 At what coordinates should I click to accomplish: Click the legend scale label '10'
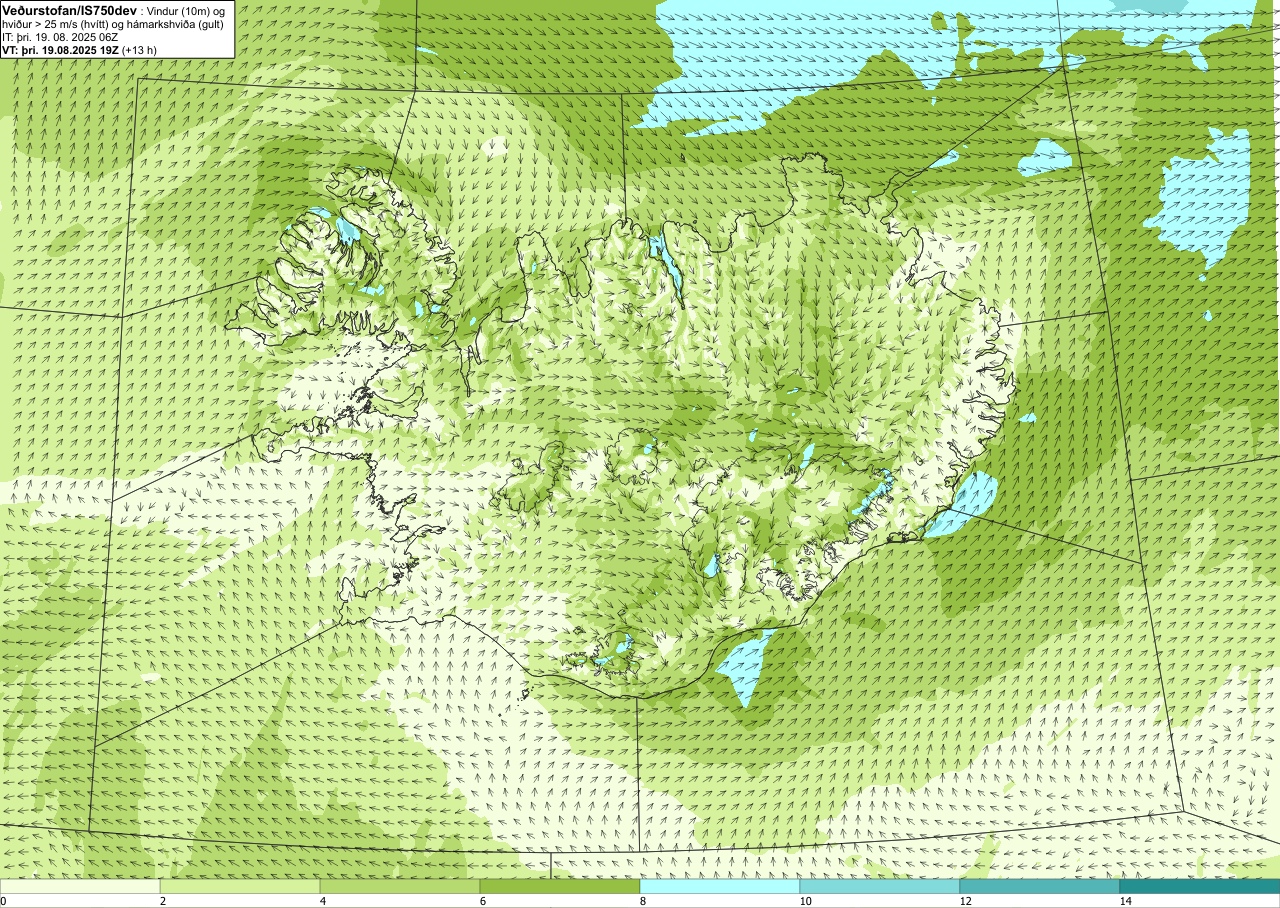[805, 901]
